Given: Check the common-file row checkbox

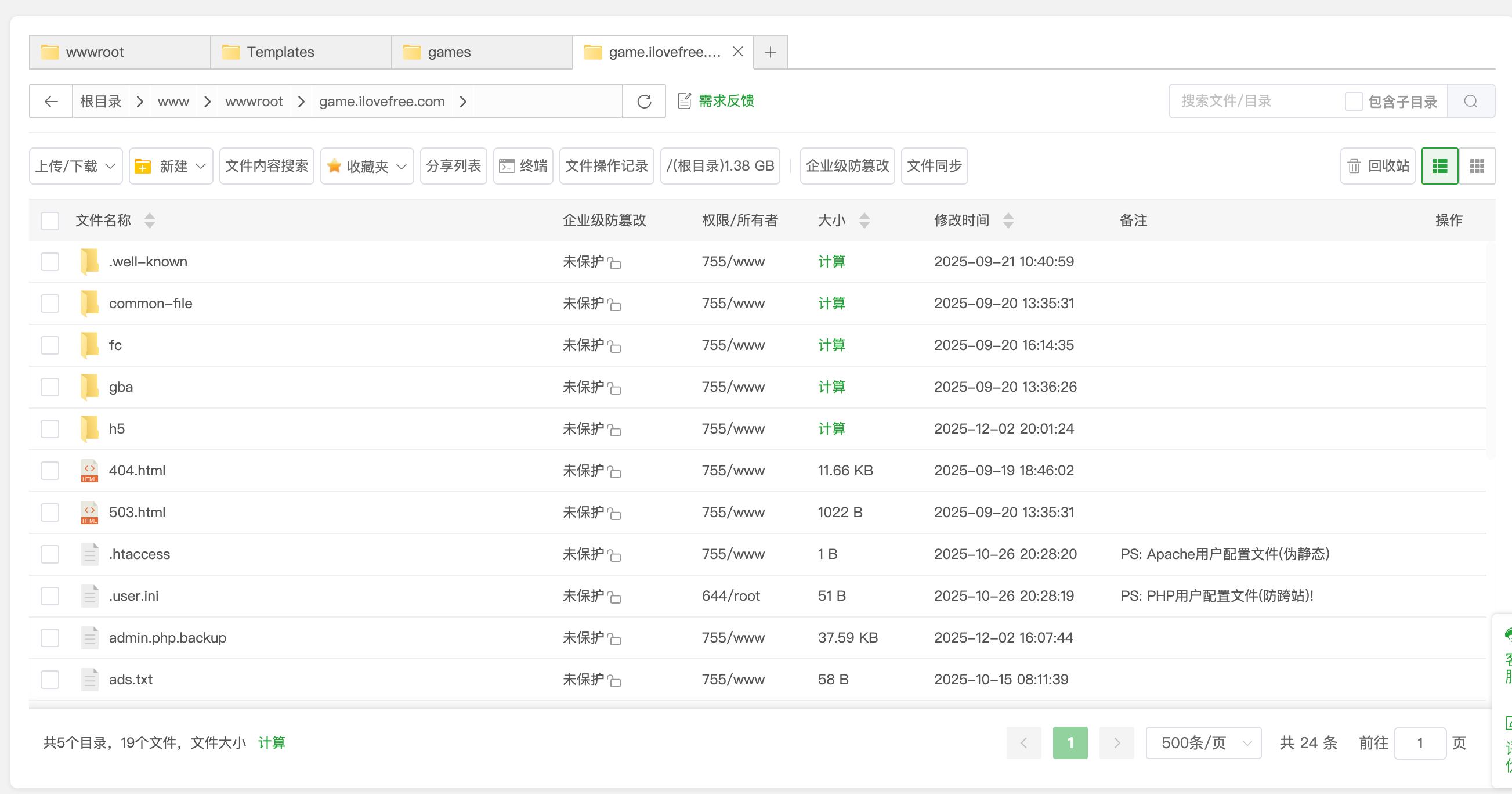Looking at the screenshot, I should pos(50,304).
